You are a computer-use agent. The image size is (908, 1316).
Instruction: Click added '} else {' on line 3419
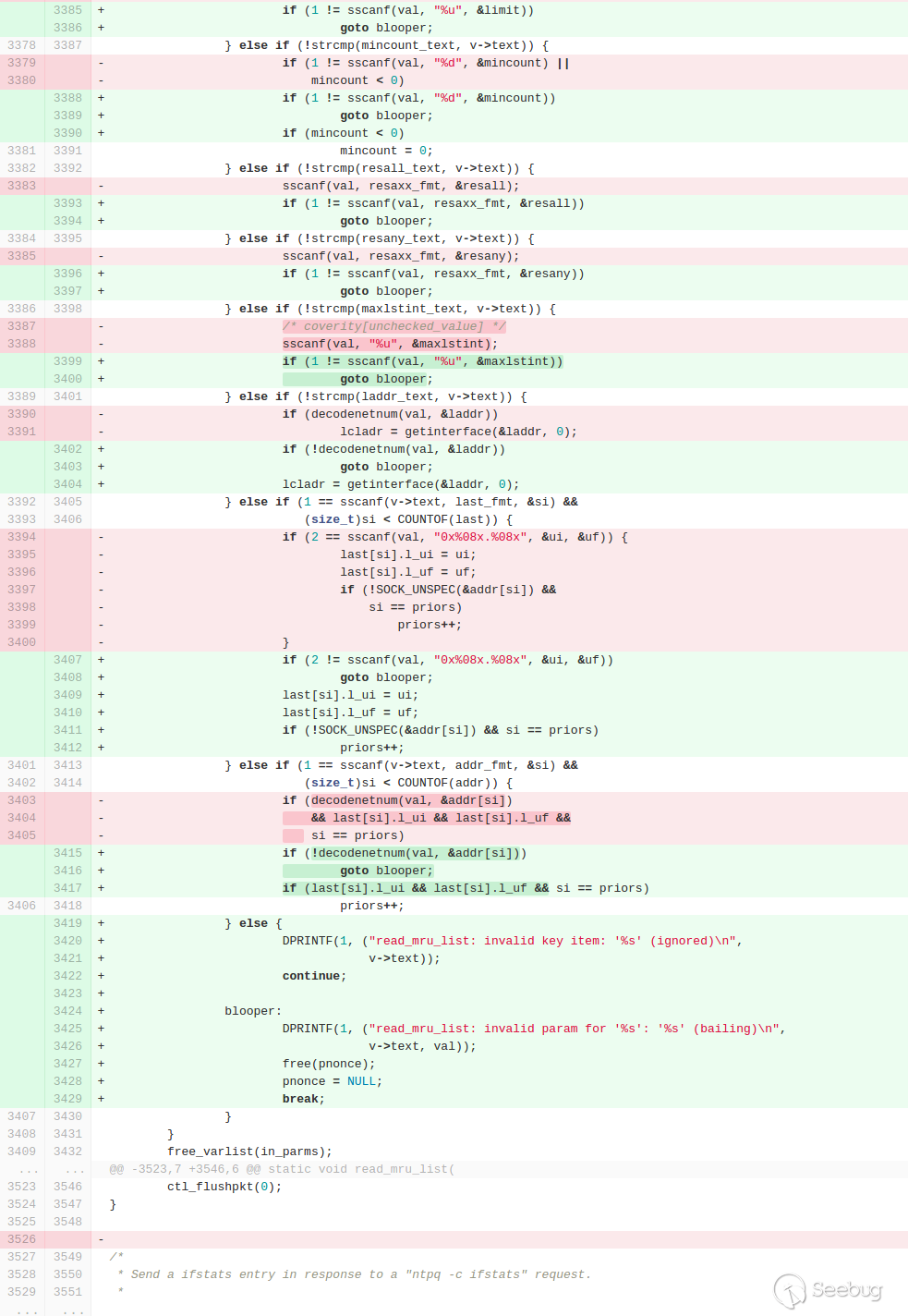pyautogui.click(x=253, y=923)
